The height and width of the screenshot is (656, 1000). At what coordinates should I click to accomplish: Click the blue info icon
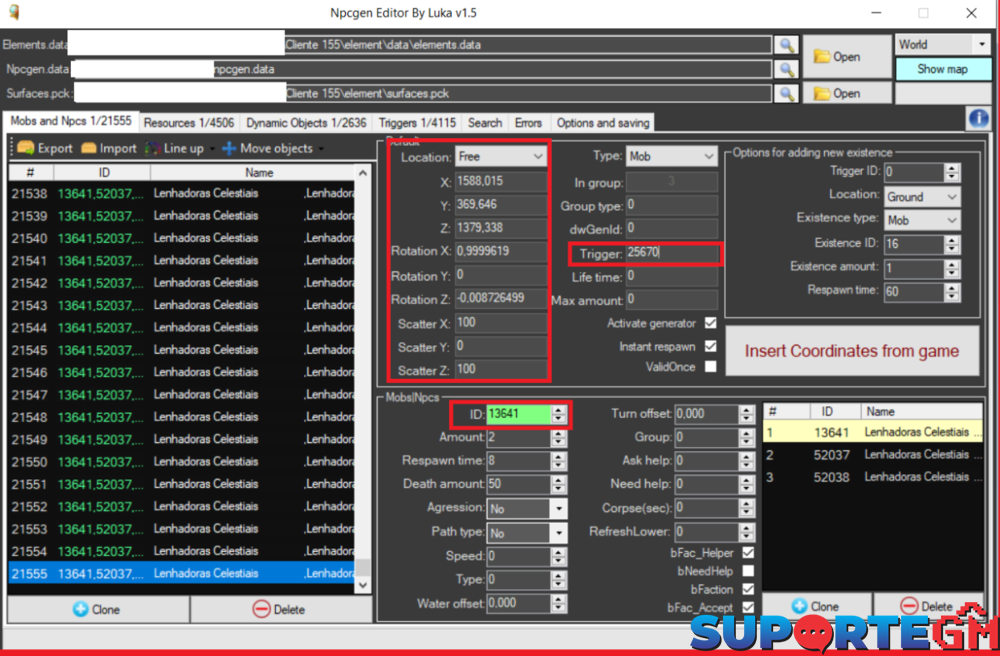(977, 119)
